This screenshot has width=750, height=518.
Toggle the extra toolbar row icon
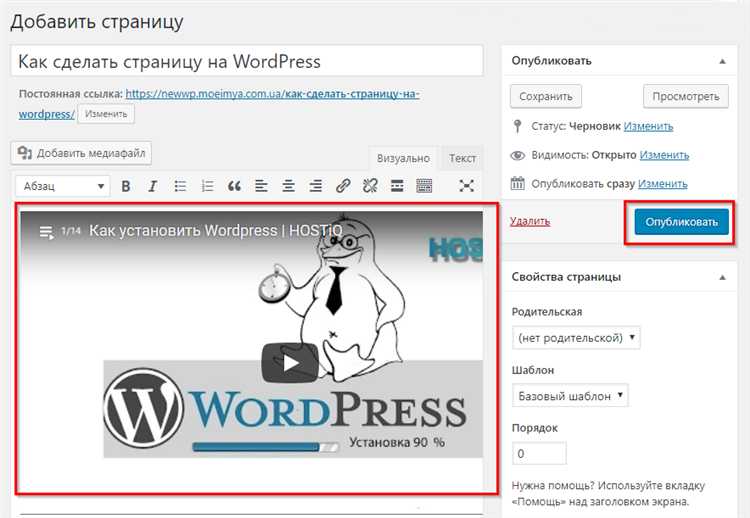pos(424,186)
